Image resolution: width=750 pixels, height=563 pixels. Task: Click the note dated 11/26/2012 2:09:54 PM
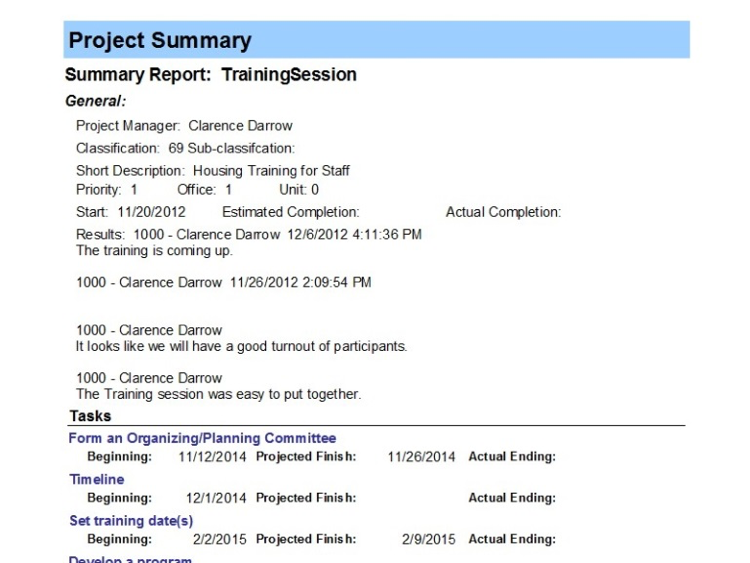pyautogui.click(x=223, y=283)
